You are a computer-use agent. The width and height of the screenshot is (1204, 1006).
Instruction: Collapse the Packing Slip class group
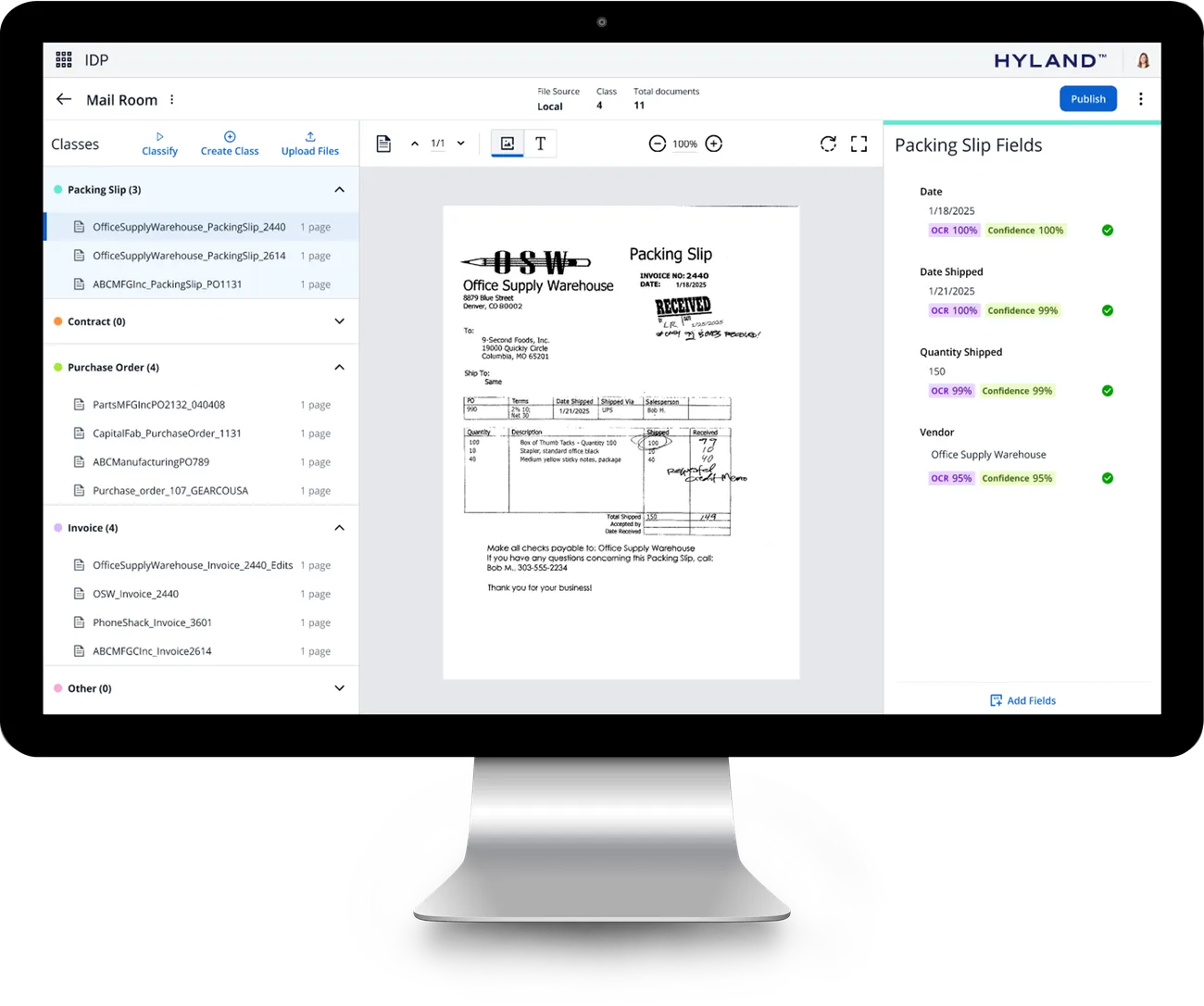point(340,190)
